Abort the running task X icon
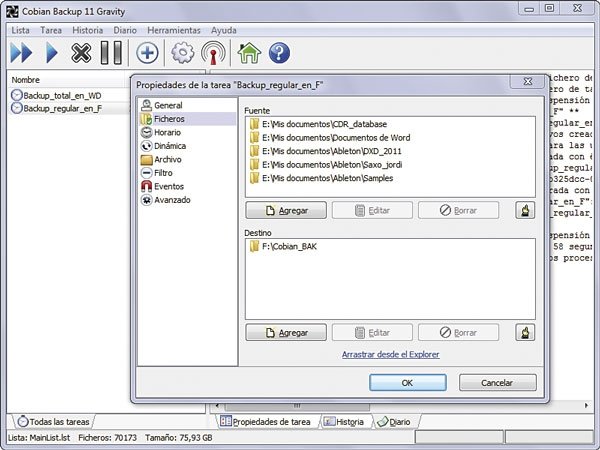This screenshot has width=600, height=450. [81, 53]
